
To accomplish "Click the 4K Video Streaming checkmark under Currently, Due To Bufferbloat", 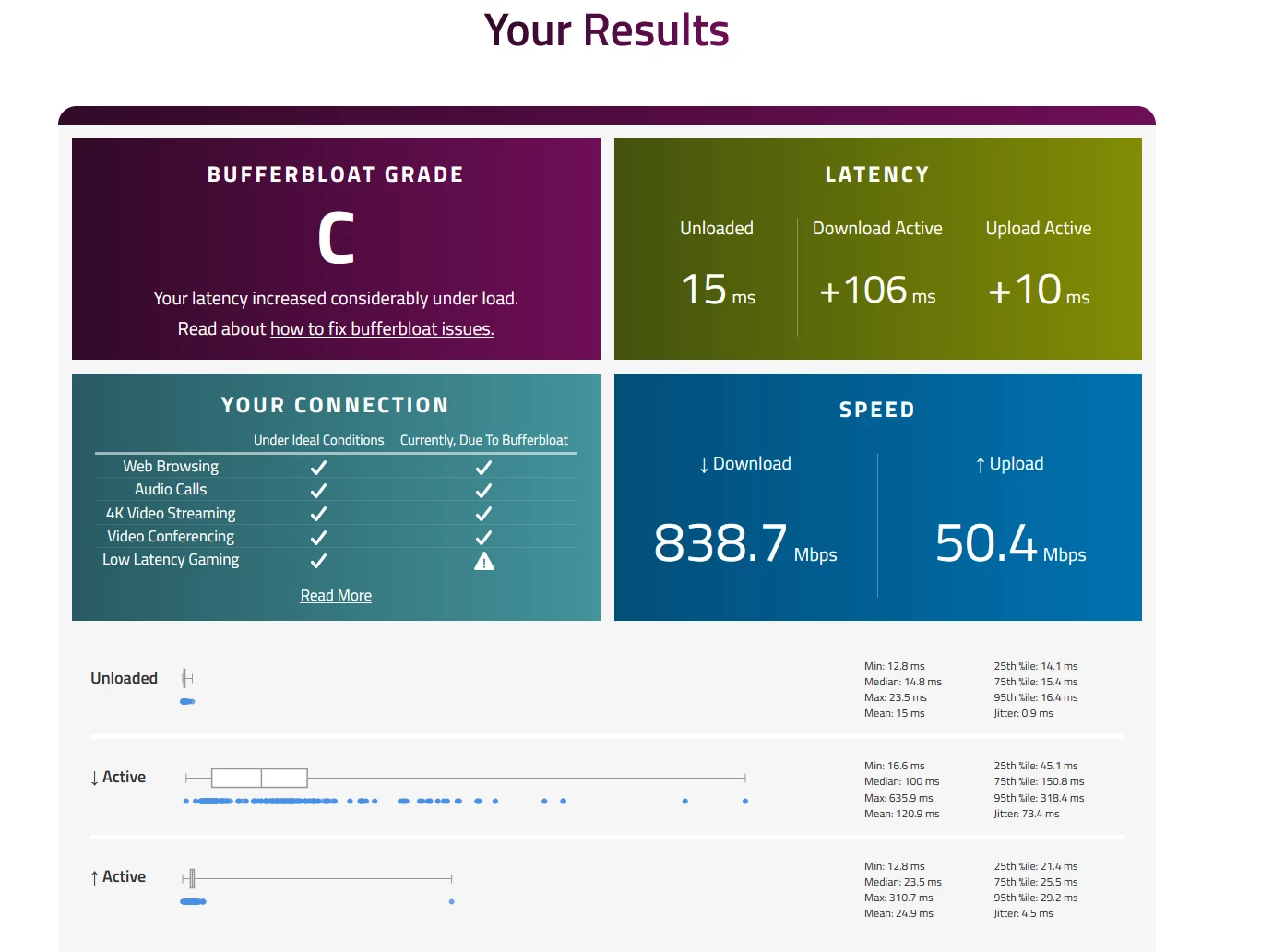I will coord(483,514).
